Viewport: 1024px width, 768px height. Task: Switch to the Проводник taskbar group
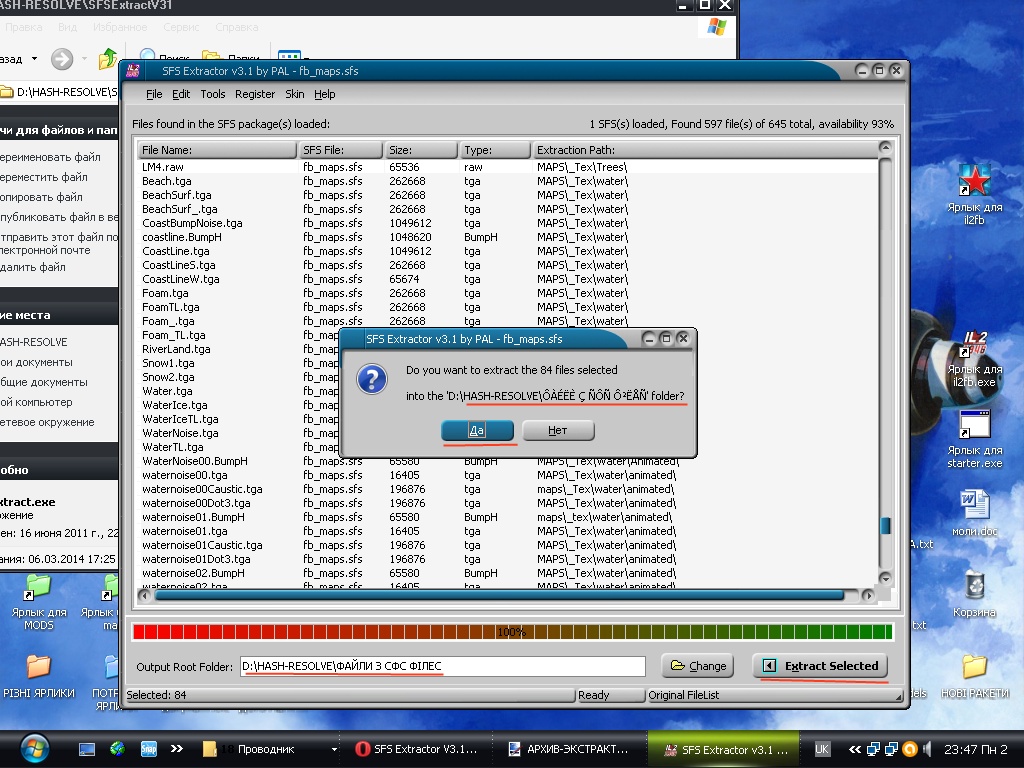coord(269,749)
